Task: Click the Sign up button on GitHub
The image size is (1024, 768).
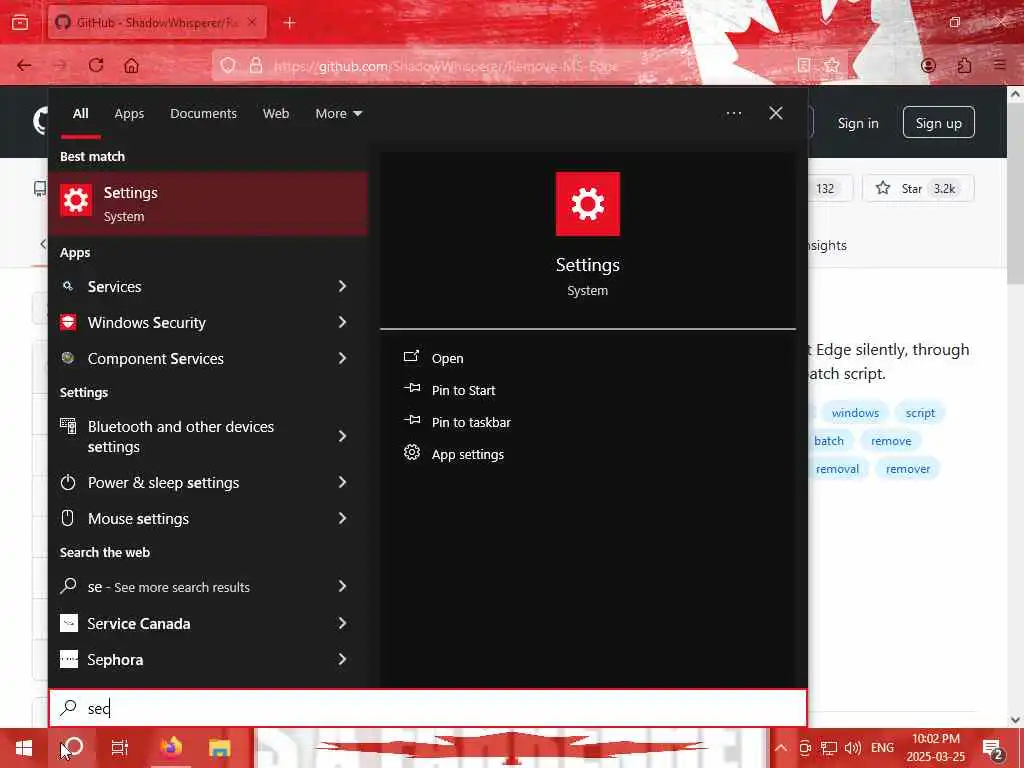Action: (x=938, y=123)
